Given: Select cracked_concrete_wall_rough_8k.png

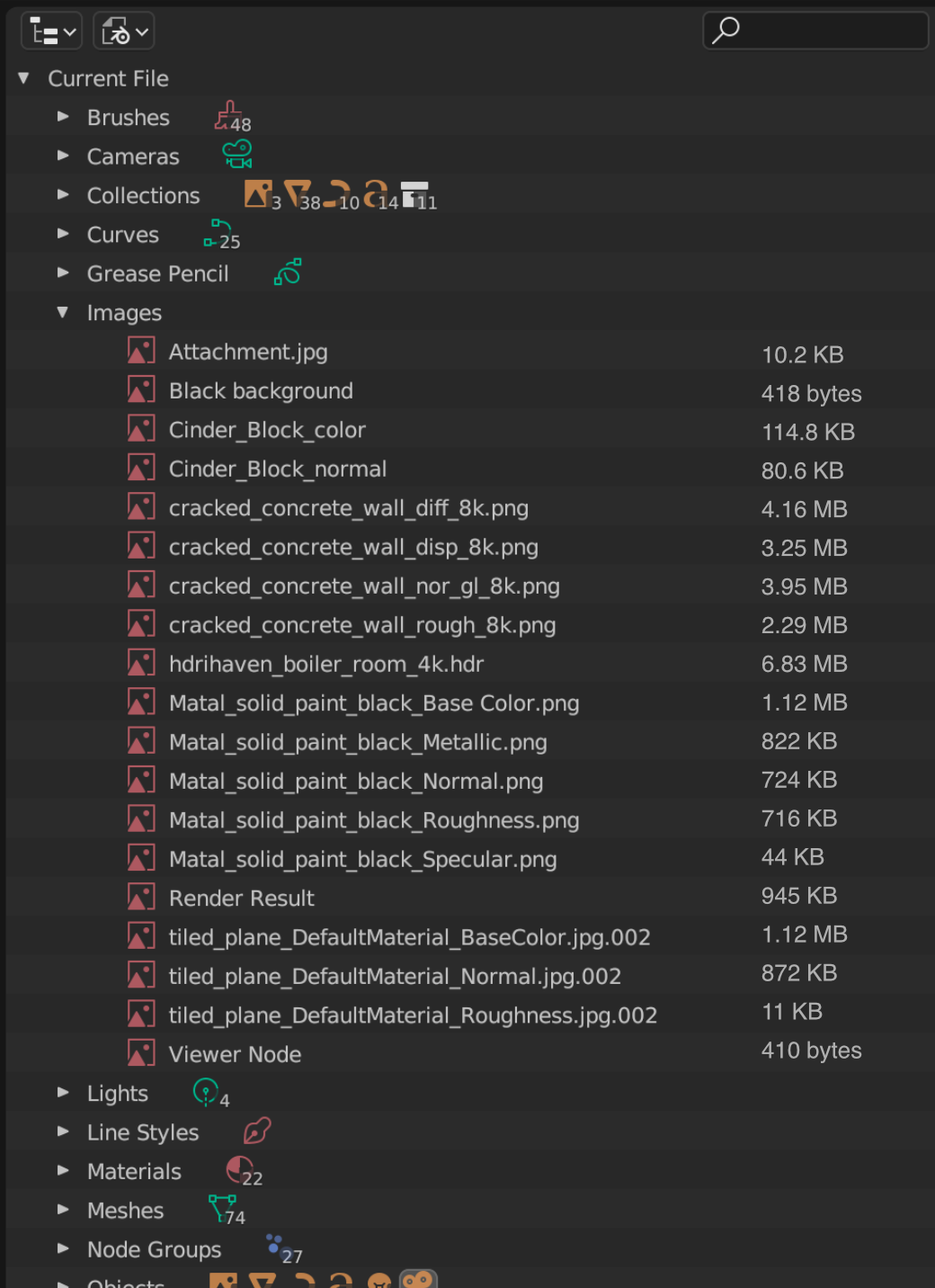Looking at the screenshot, I should [x=362, y=625].
